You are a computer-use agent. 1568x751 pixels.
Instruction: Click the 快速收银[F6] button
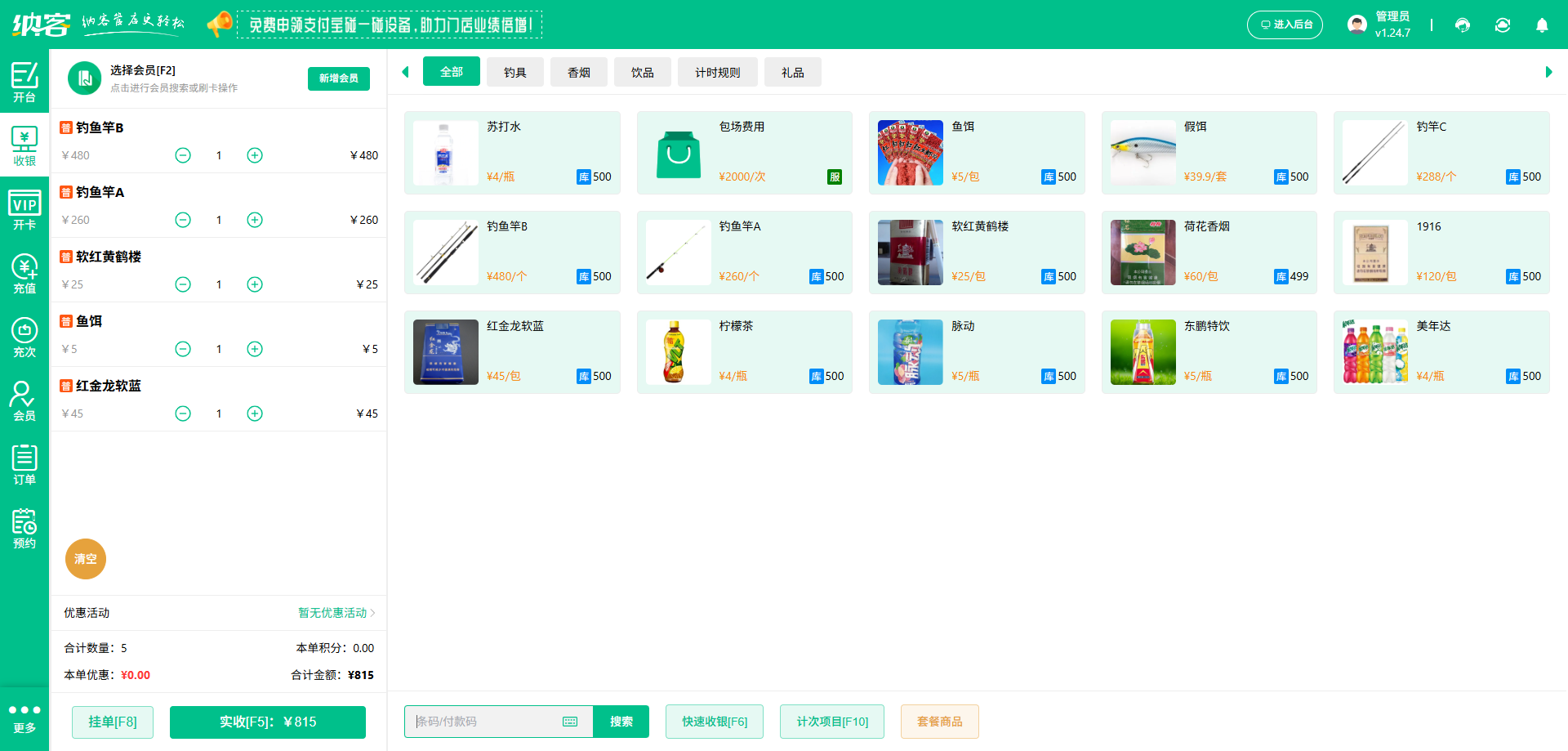click(x=715, y=722)
